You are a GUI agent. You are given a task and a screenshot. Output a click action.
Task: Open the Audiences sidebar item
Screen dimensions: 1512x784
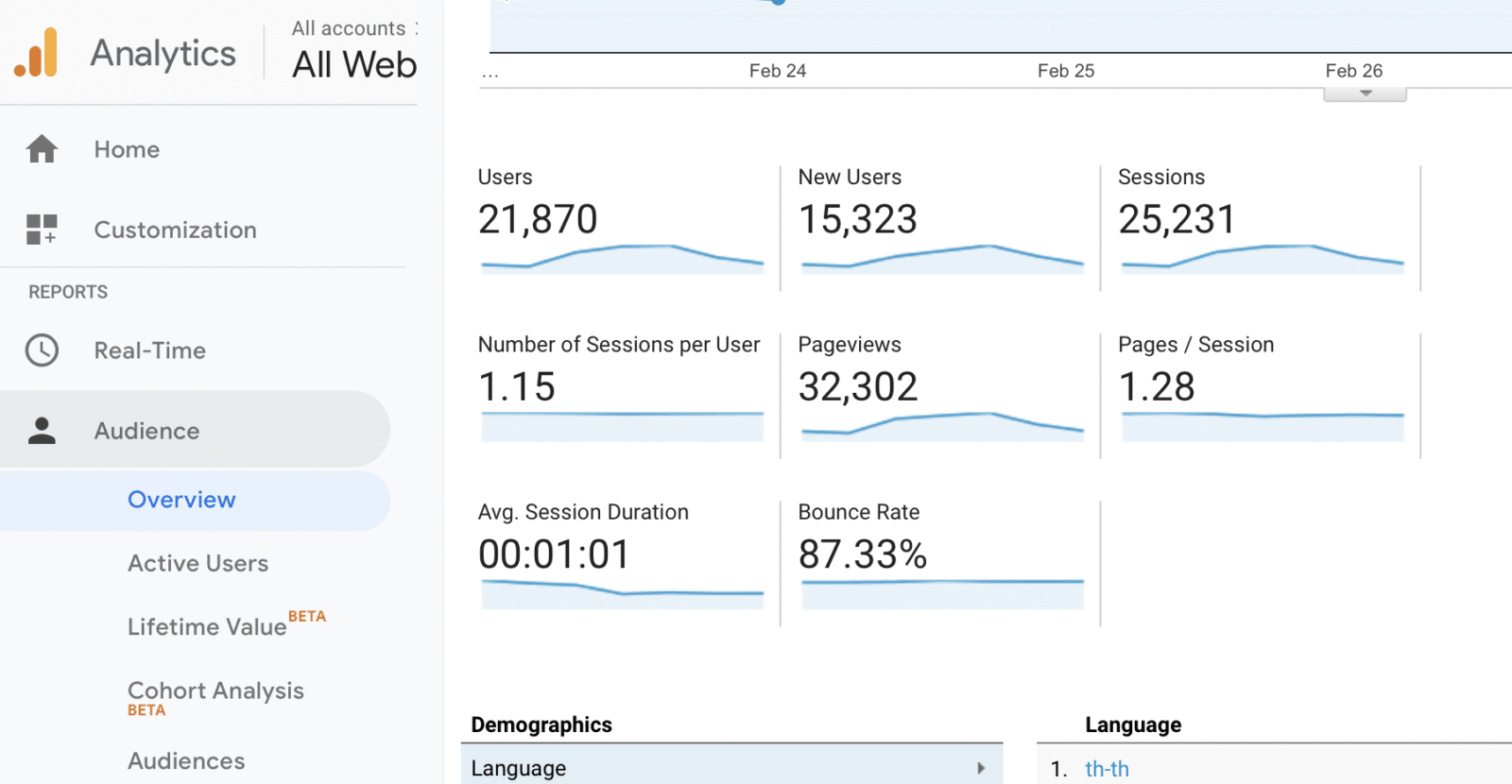click(186, 760)
